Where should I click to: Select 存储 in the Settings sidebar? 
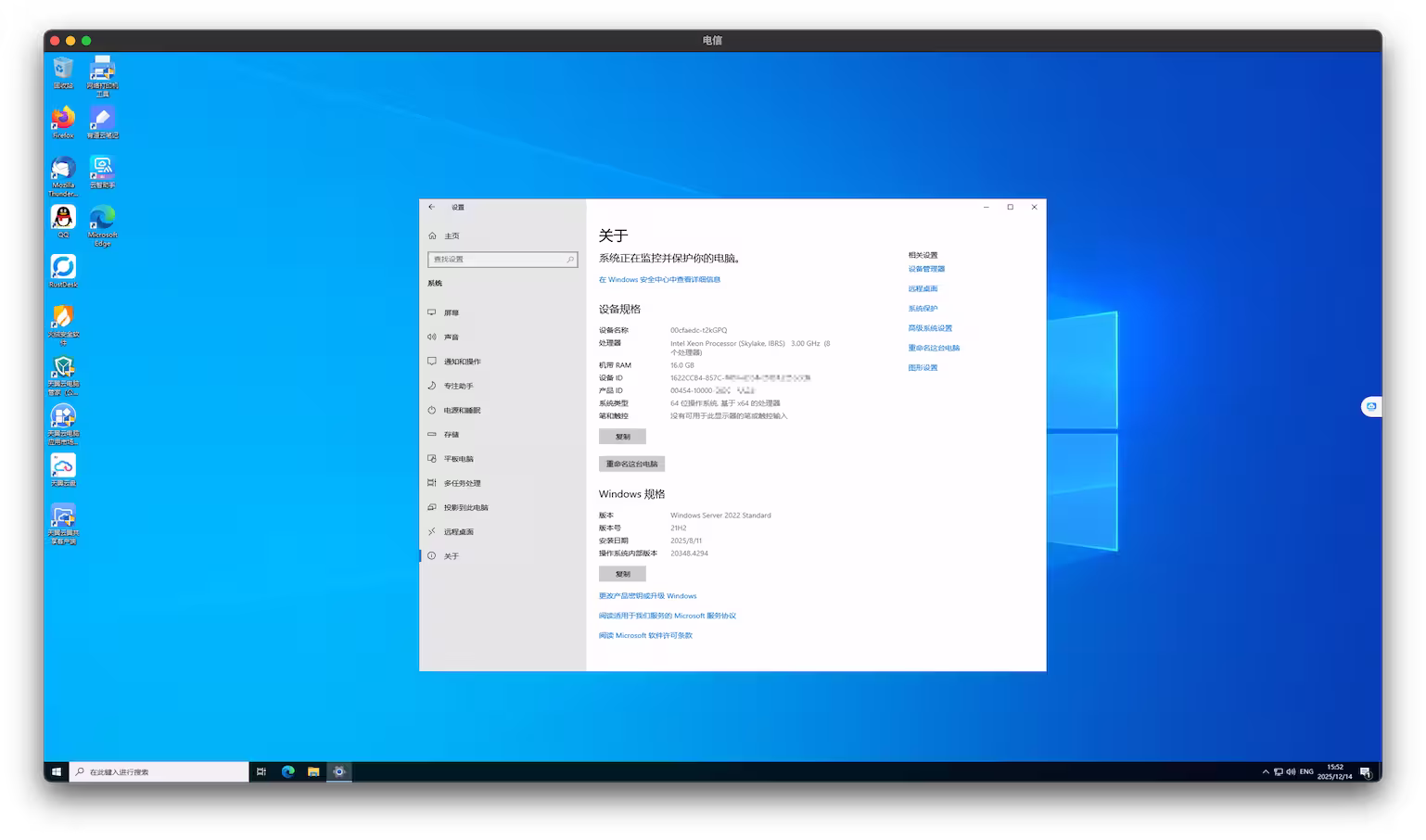(x=452, y=434)
